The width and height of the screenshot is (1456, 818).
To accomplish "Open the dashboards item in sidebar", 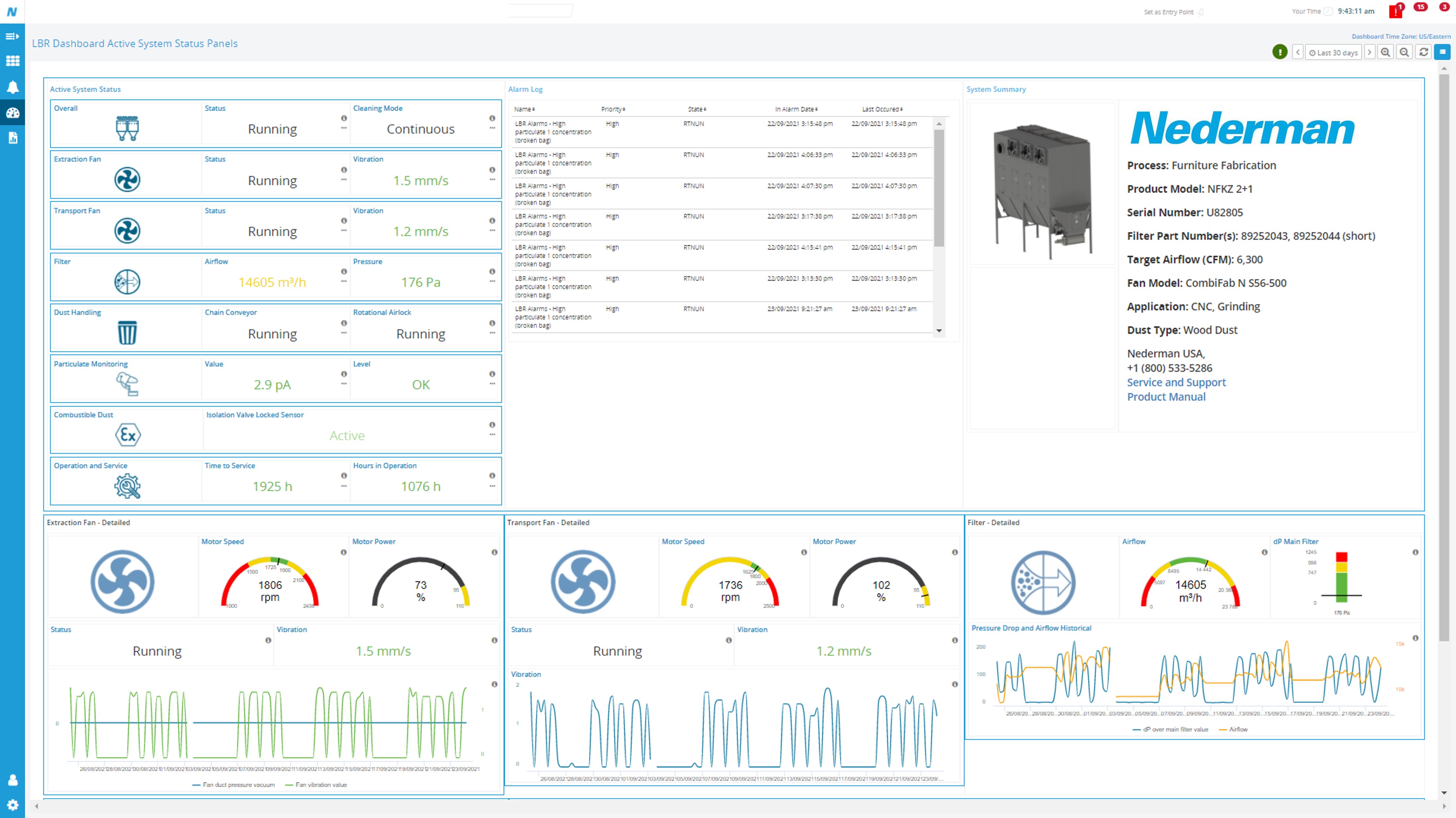I will [x=13, y=113].
